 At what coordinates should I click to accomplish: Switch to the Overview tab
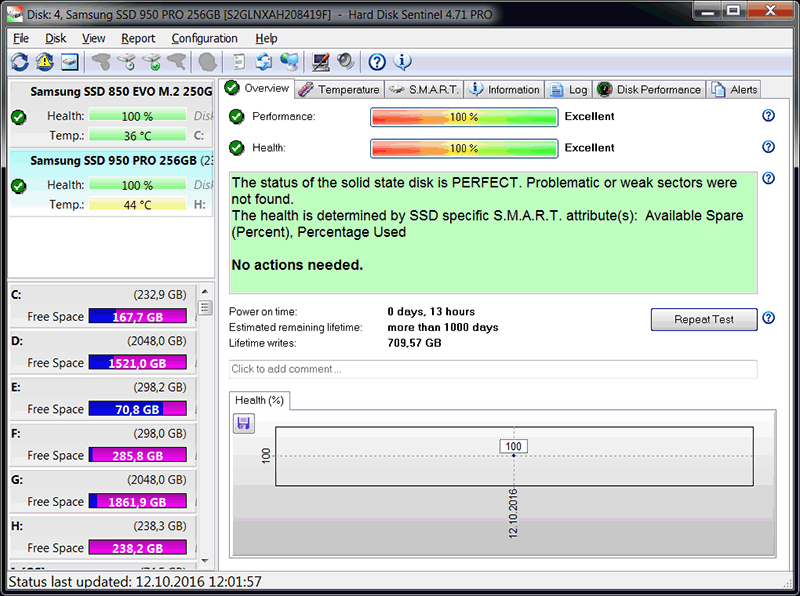point(257,88)
